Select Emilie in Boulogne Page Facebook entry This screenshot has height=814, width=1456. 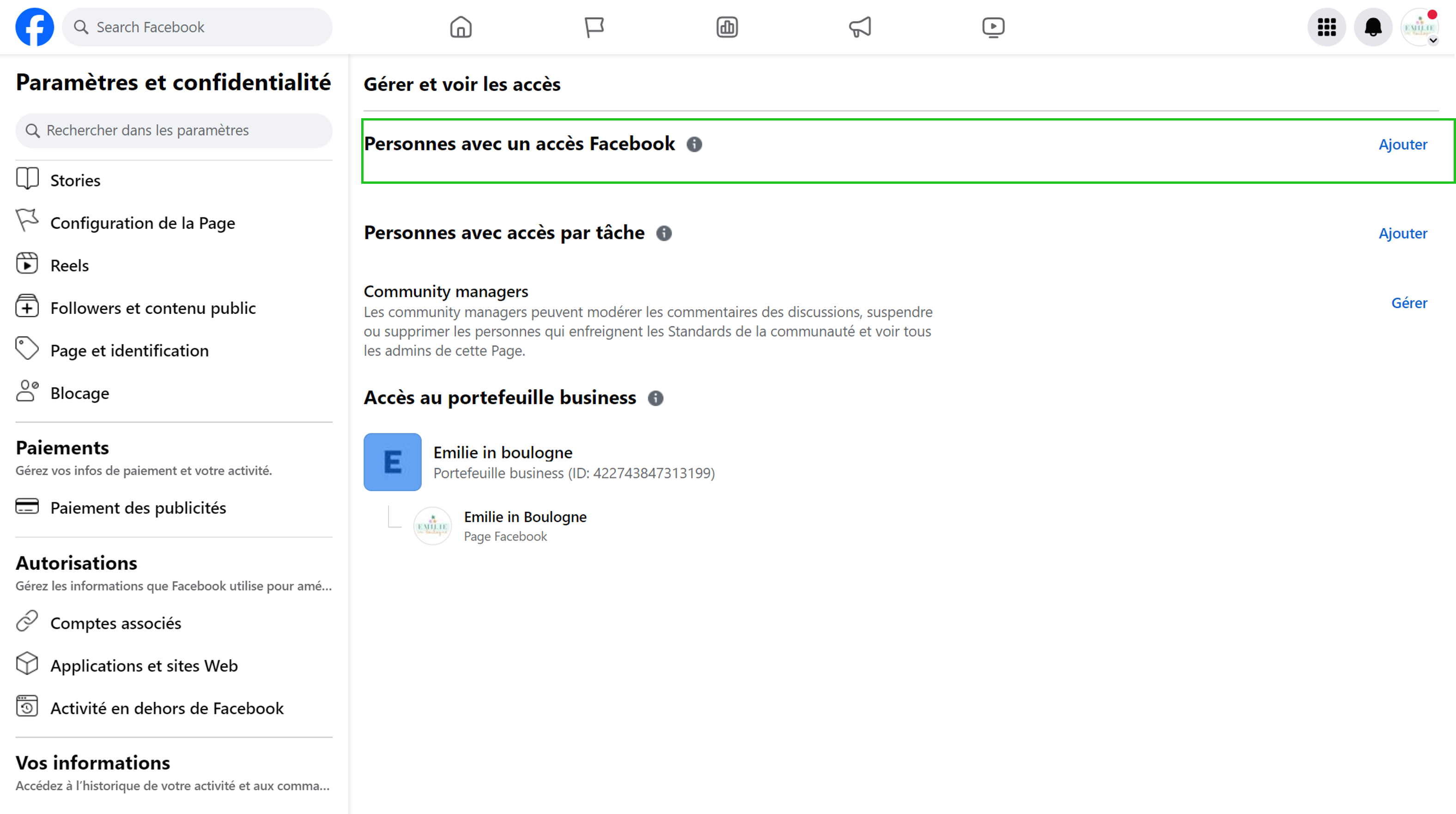tap(525, 526)
